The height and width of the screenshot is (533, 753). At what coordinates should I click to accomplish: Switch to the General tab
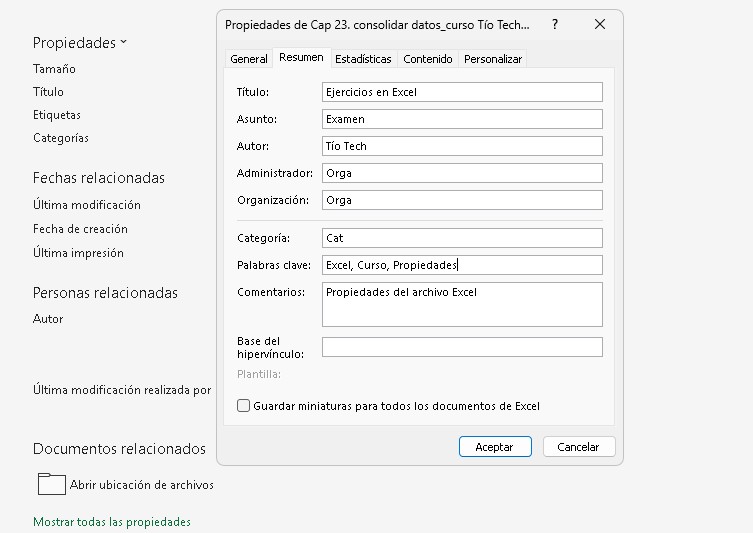click(x=249, y=59)
